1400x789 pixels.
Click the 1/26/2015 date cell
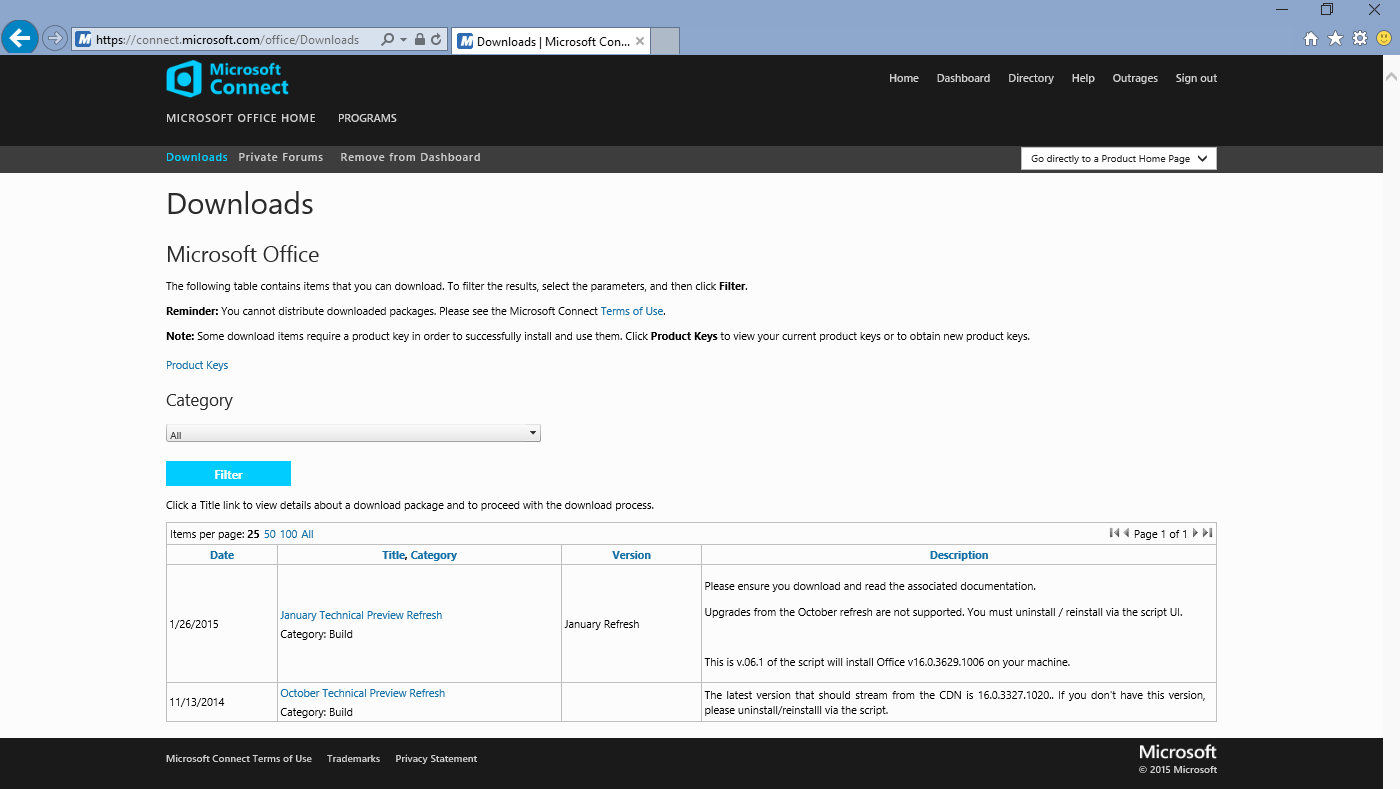click(222, 624)
